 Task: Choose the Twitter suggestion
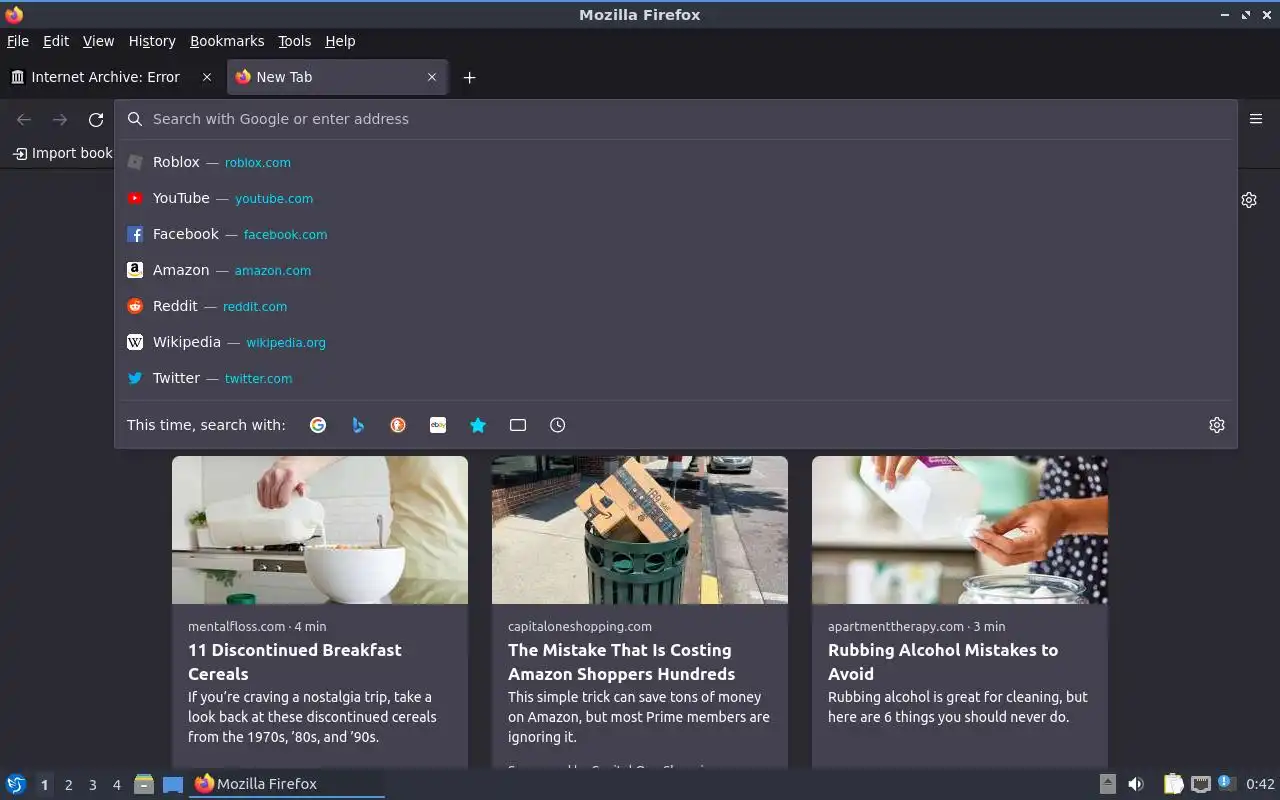pos(675,378)
